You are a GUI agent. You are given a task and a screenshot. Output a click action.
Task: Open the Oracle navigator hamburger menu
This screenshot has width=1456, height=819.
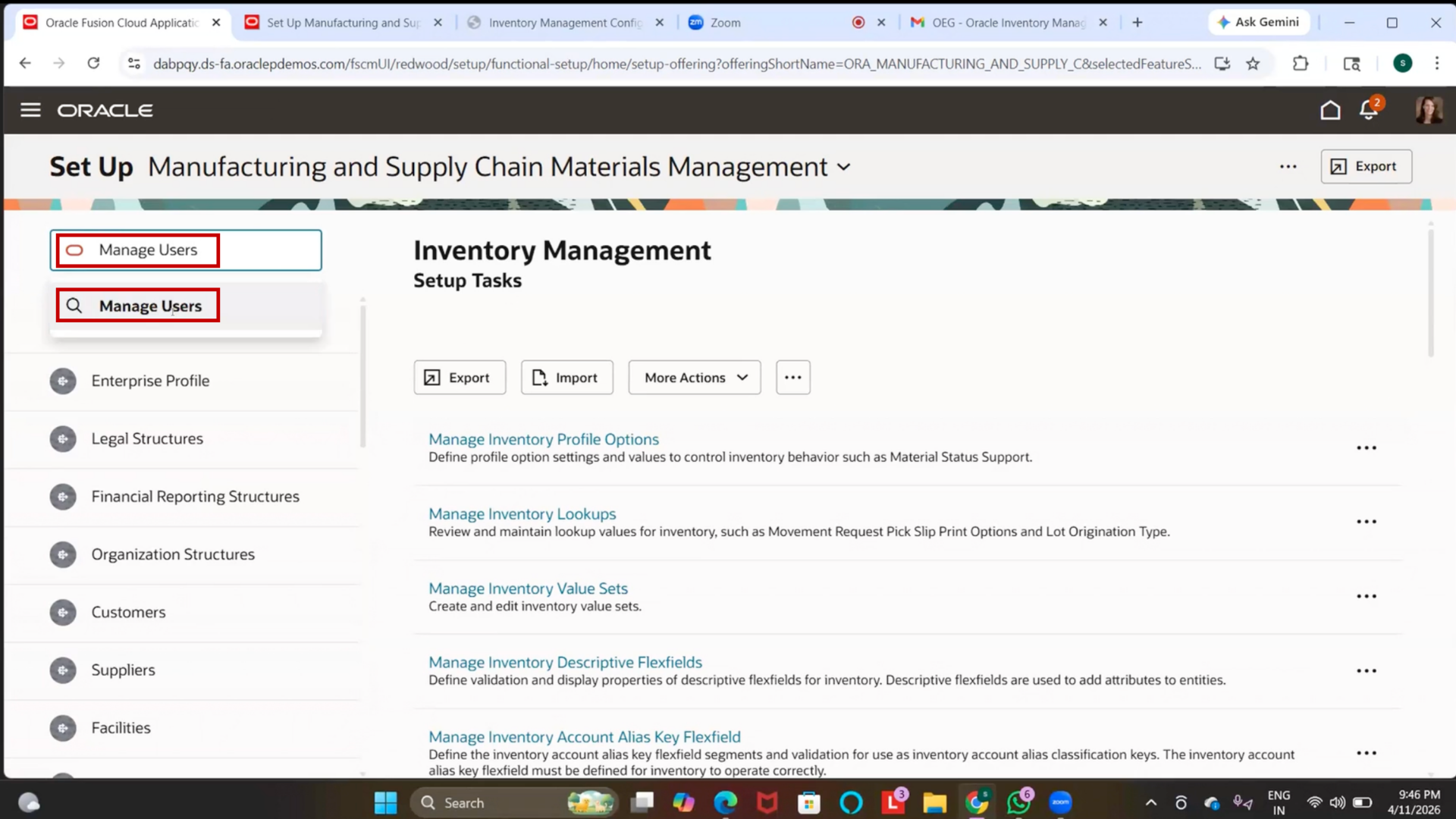(x=30, y=110)
